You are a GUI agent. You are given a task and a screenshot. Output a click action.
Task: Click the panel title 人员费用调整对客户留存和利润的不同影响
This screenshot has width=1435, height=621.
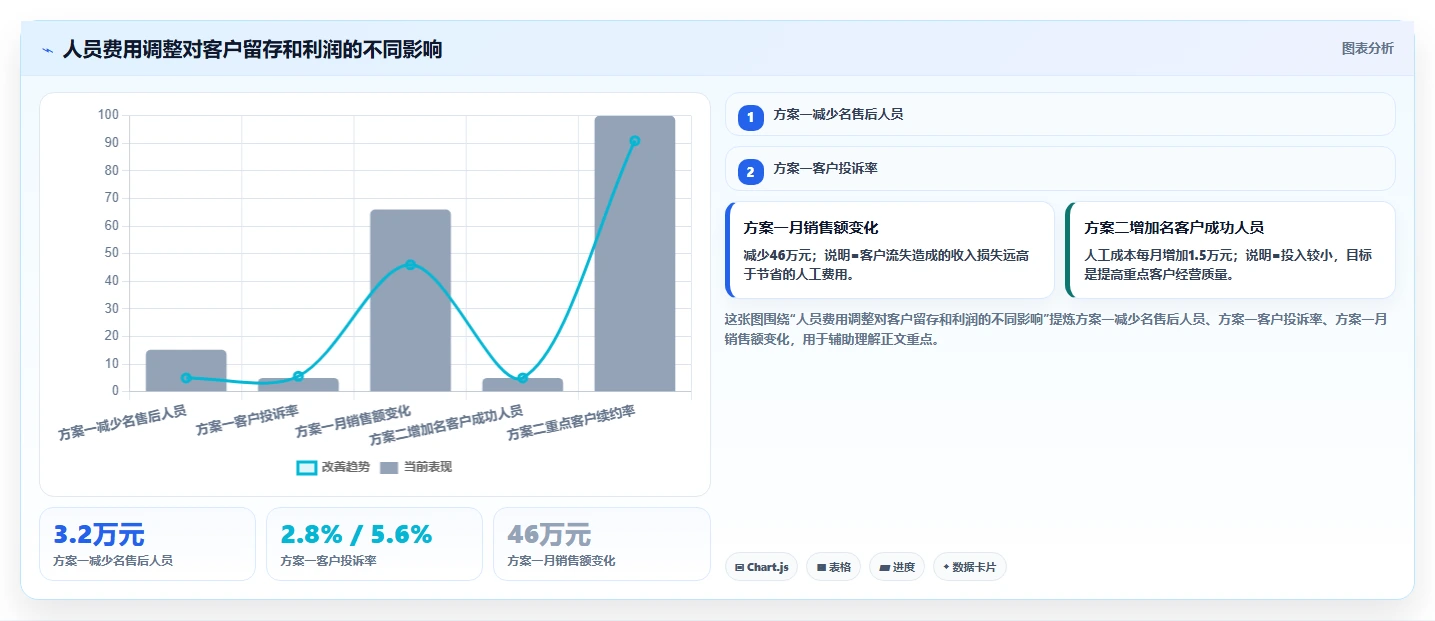[252, 49]
